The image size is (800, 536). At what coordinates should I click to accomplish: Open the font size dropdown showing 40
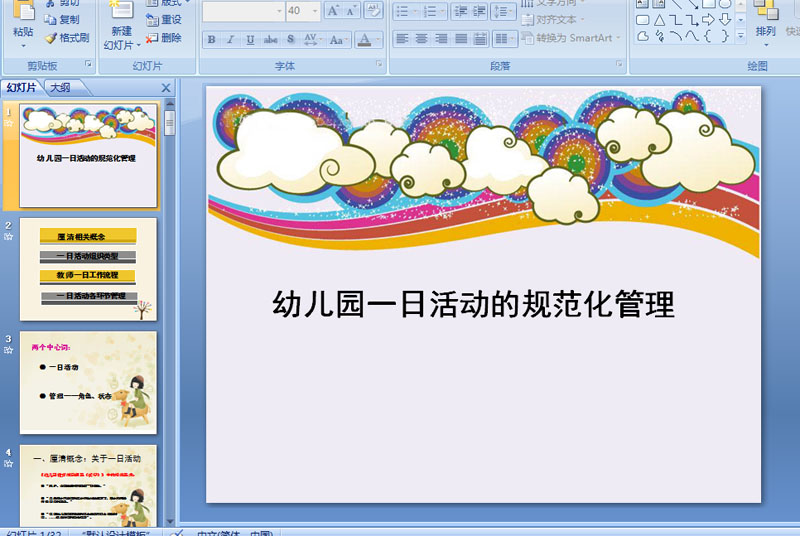[x=315, y=11]
